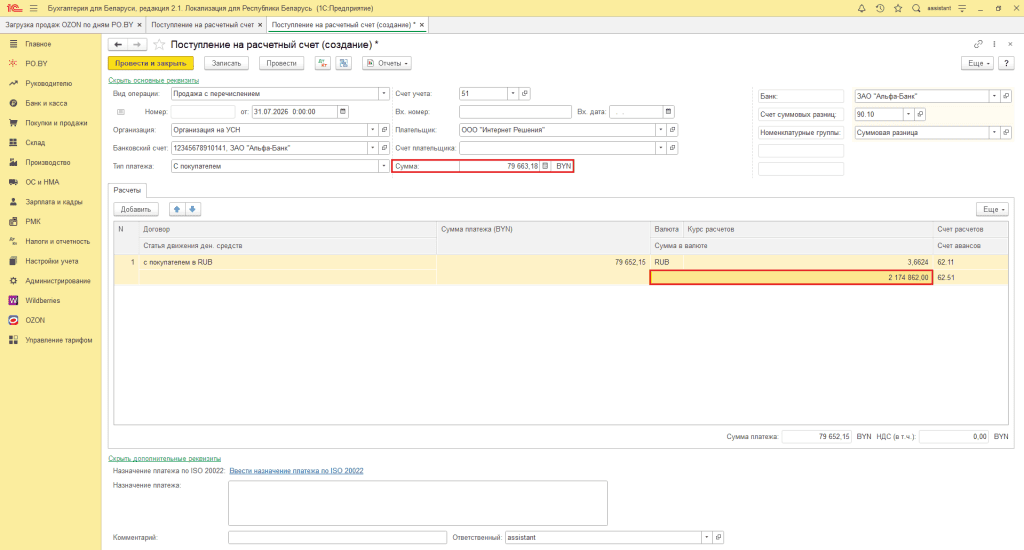This screenshot has width=1024, height=550.
Task: Select the Расчеты tab
Action: [x=127, y=190]
